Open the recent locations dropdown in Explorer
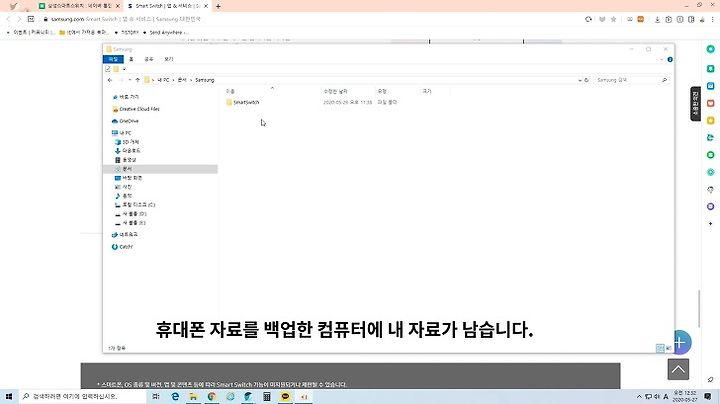The image size is (720, 404). pos(130,80)
